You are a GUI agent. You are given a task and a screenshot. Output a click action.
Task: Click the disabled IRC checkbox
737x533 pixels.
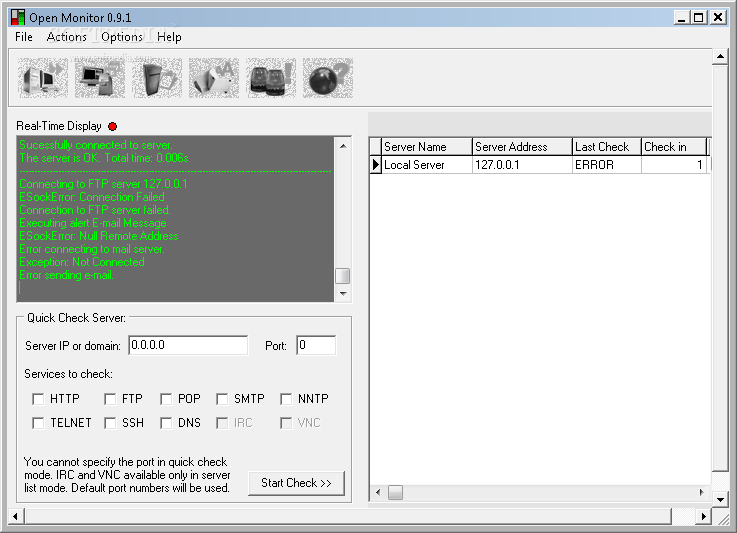pos(222,423)
